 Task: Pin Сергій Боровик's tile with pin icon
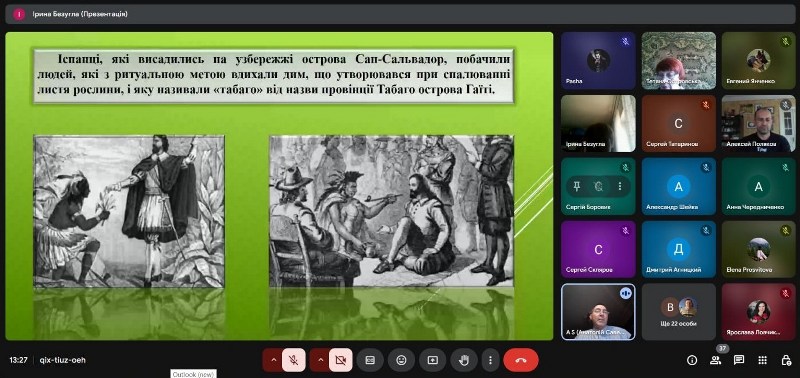click(577, 186)
